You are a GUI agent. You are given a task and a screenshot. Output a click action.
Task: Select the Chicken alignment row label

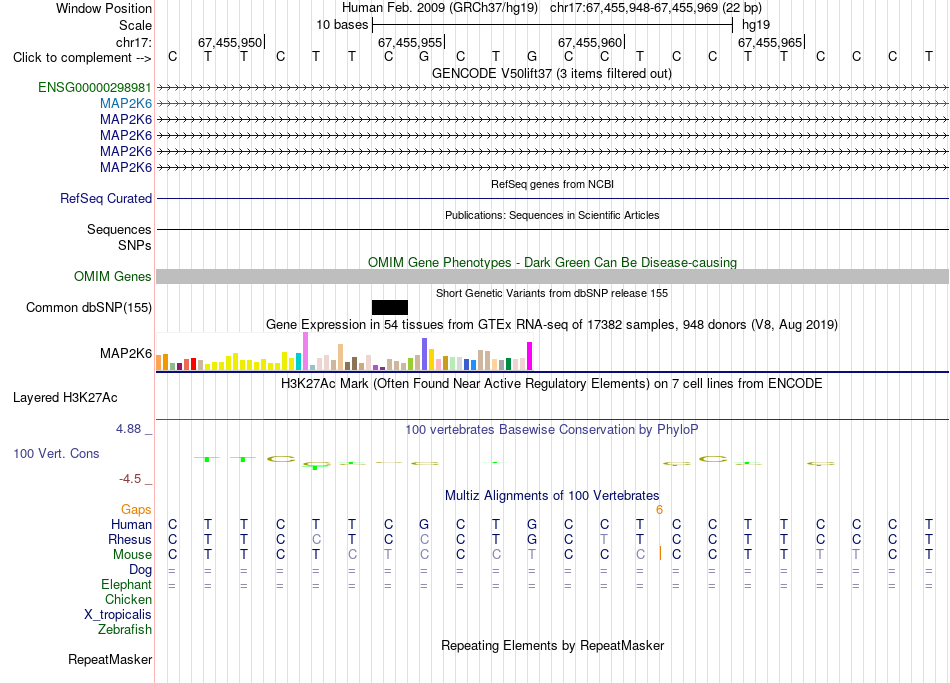click(x=128, y=599)
